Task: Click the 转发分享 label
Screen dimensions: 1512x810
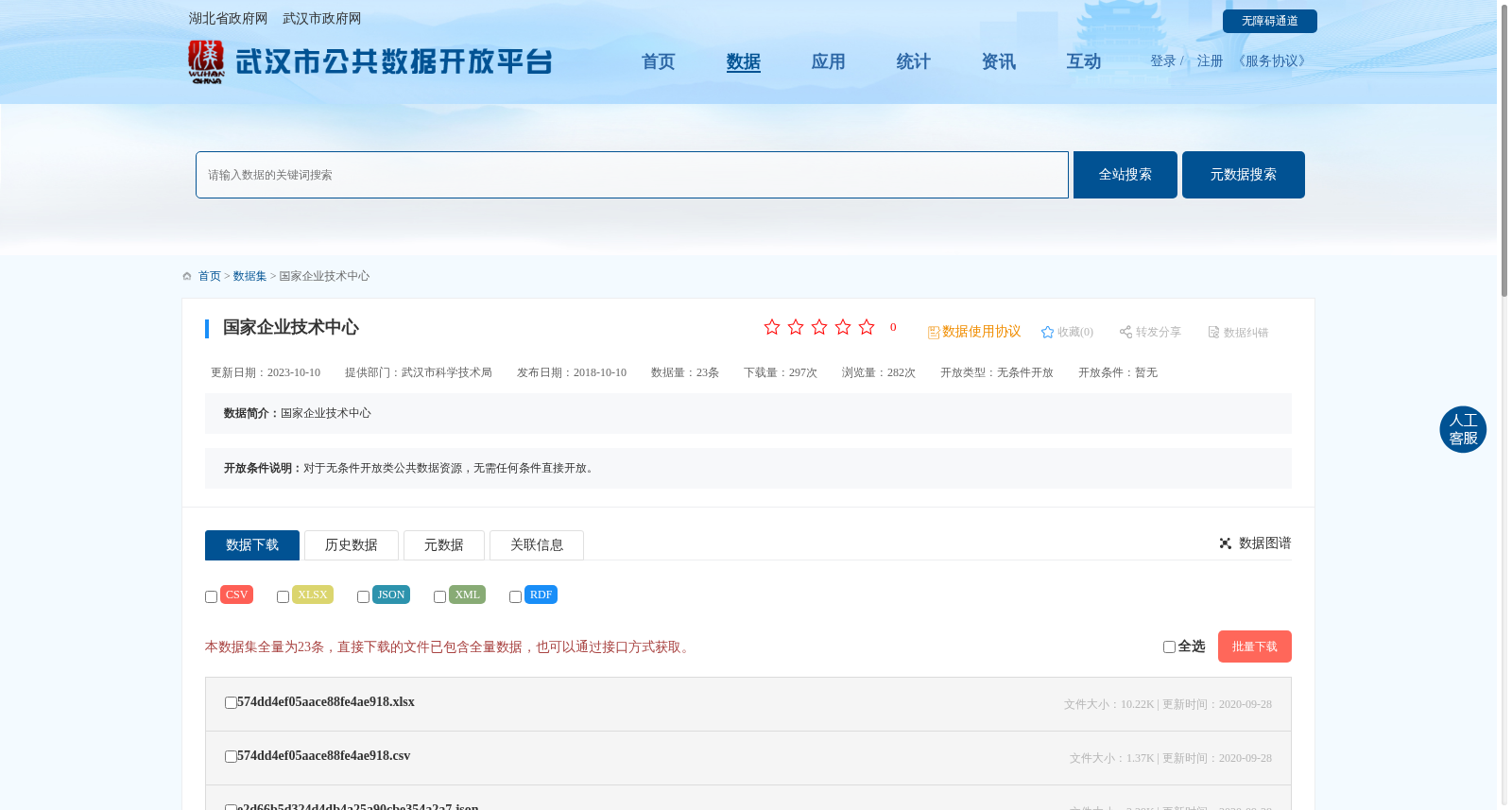Action: [x=1159, y=332]
